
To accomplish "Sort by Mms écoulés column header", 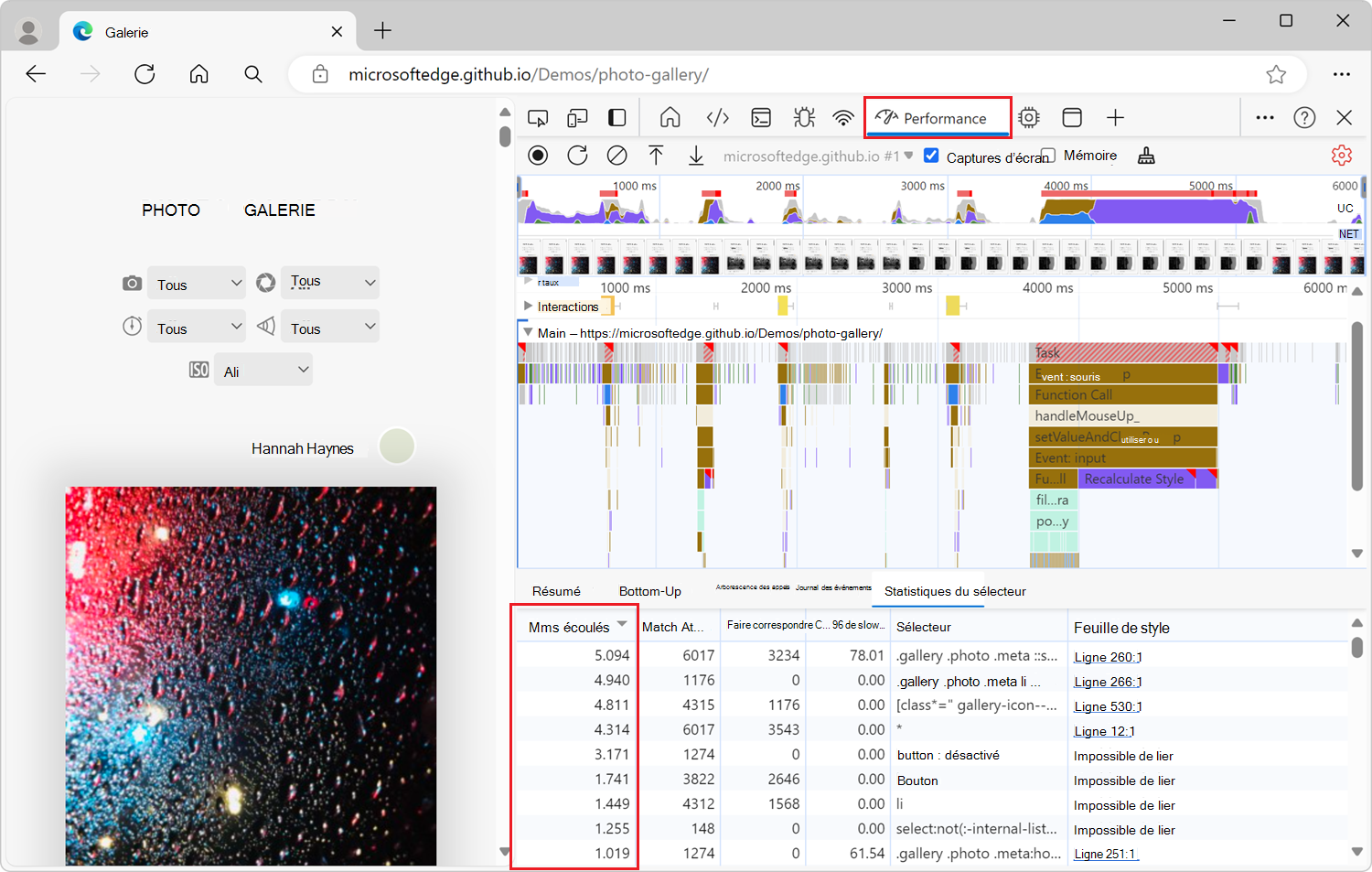I will [x=569, y=627].
